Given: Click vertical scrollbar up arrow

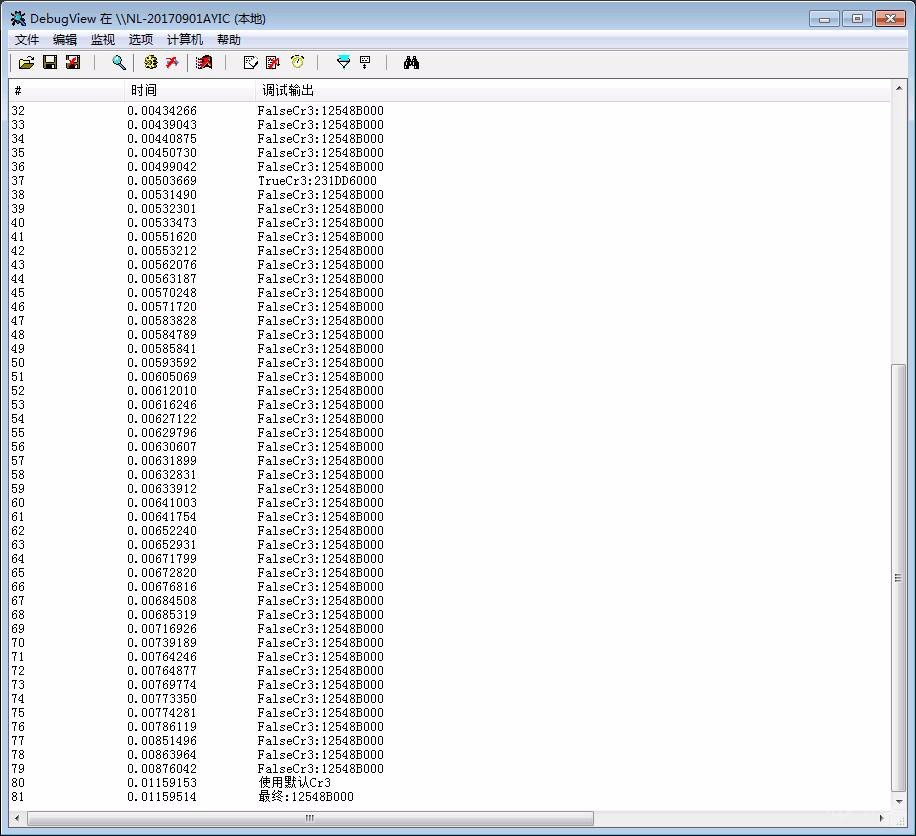Looking at the screenshot, I should [899, 89].
